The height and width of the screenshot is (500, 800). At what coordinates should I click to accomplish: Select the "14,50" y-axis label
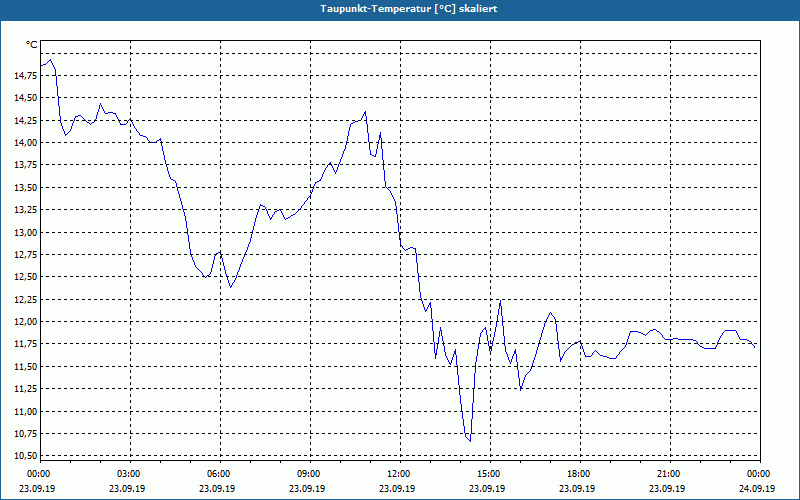tap(25, 98)
